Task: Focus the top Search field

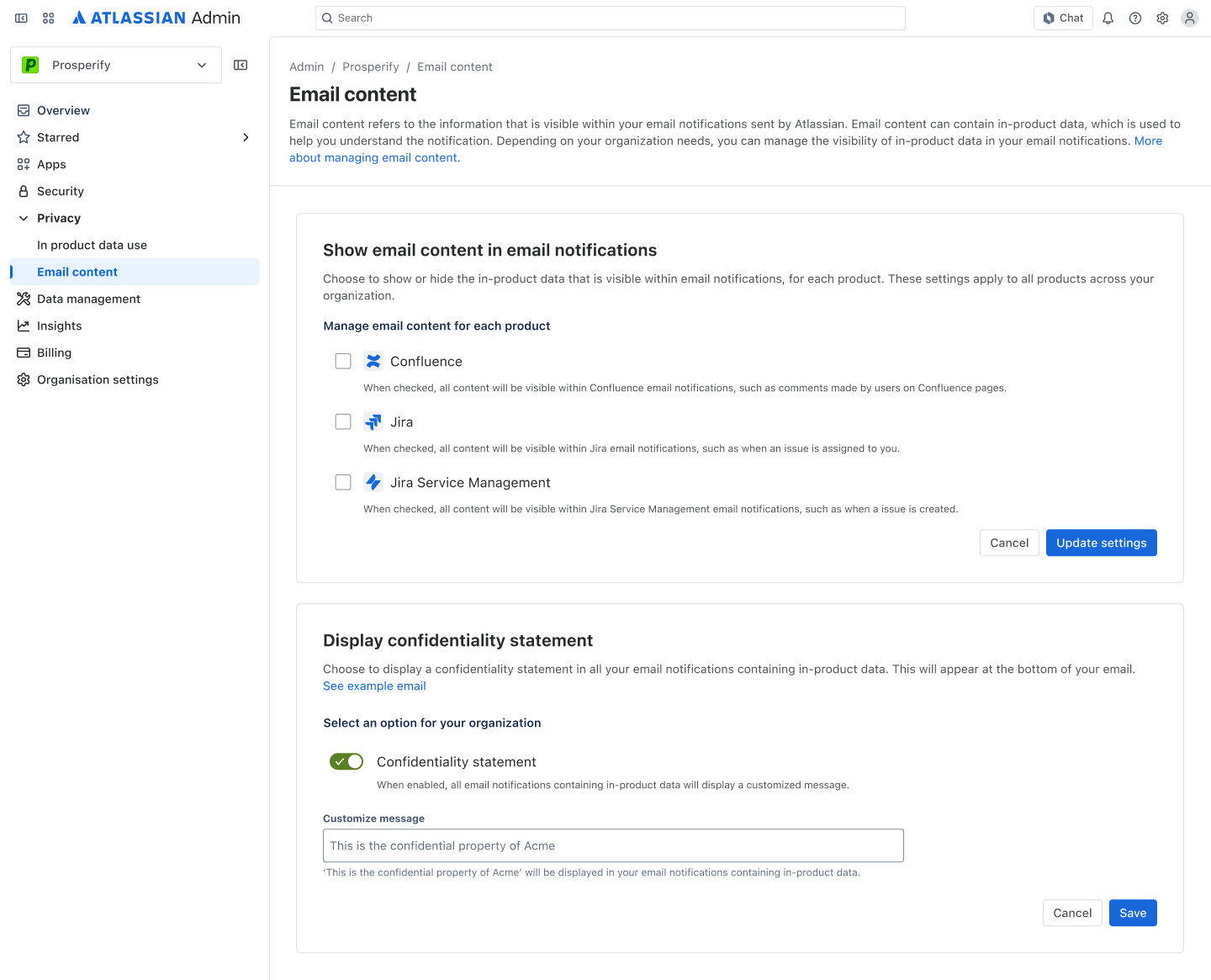Action: 611,18
